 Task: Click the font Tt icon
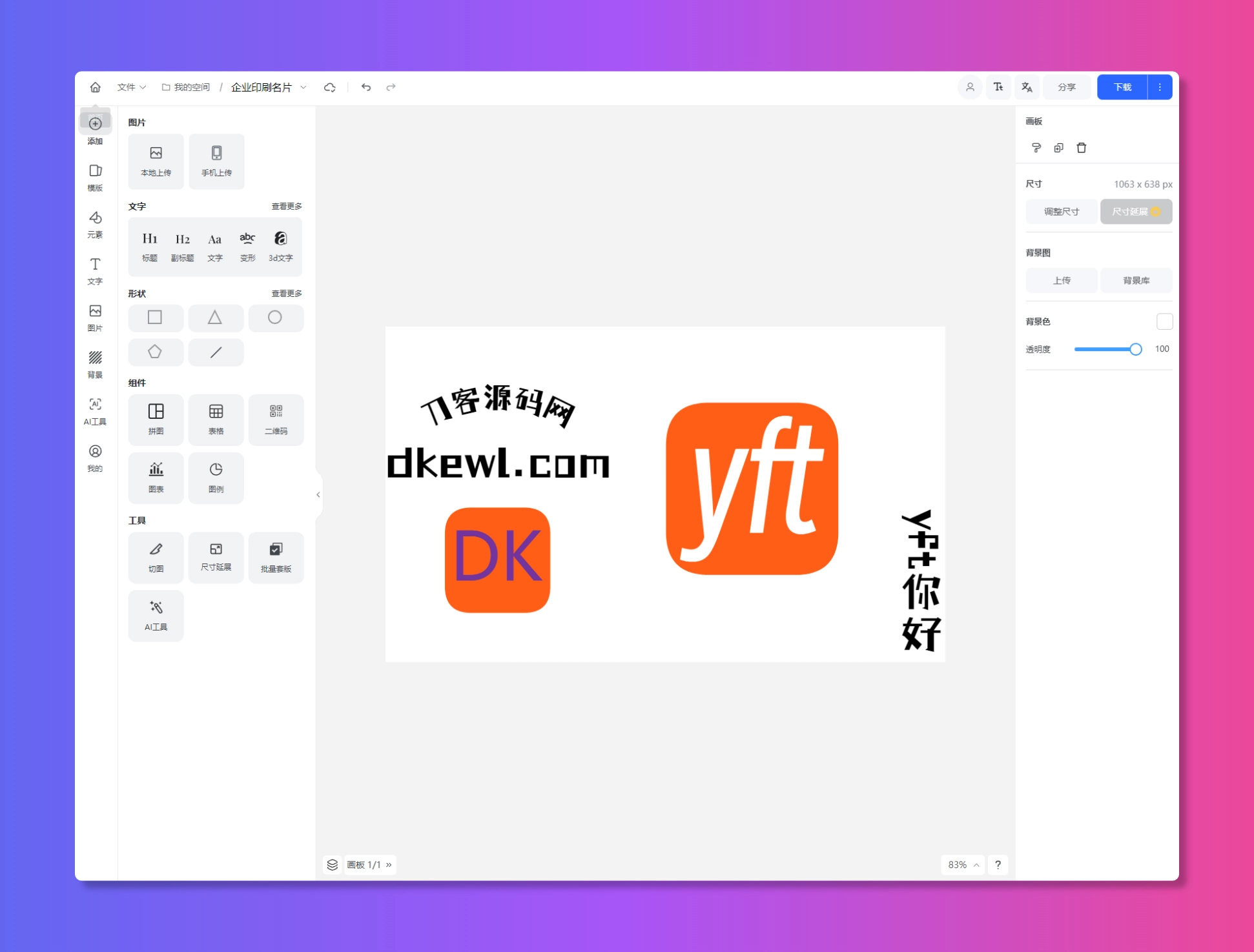pyautogui.click(x=998, y=87)
